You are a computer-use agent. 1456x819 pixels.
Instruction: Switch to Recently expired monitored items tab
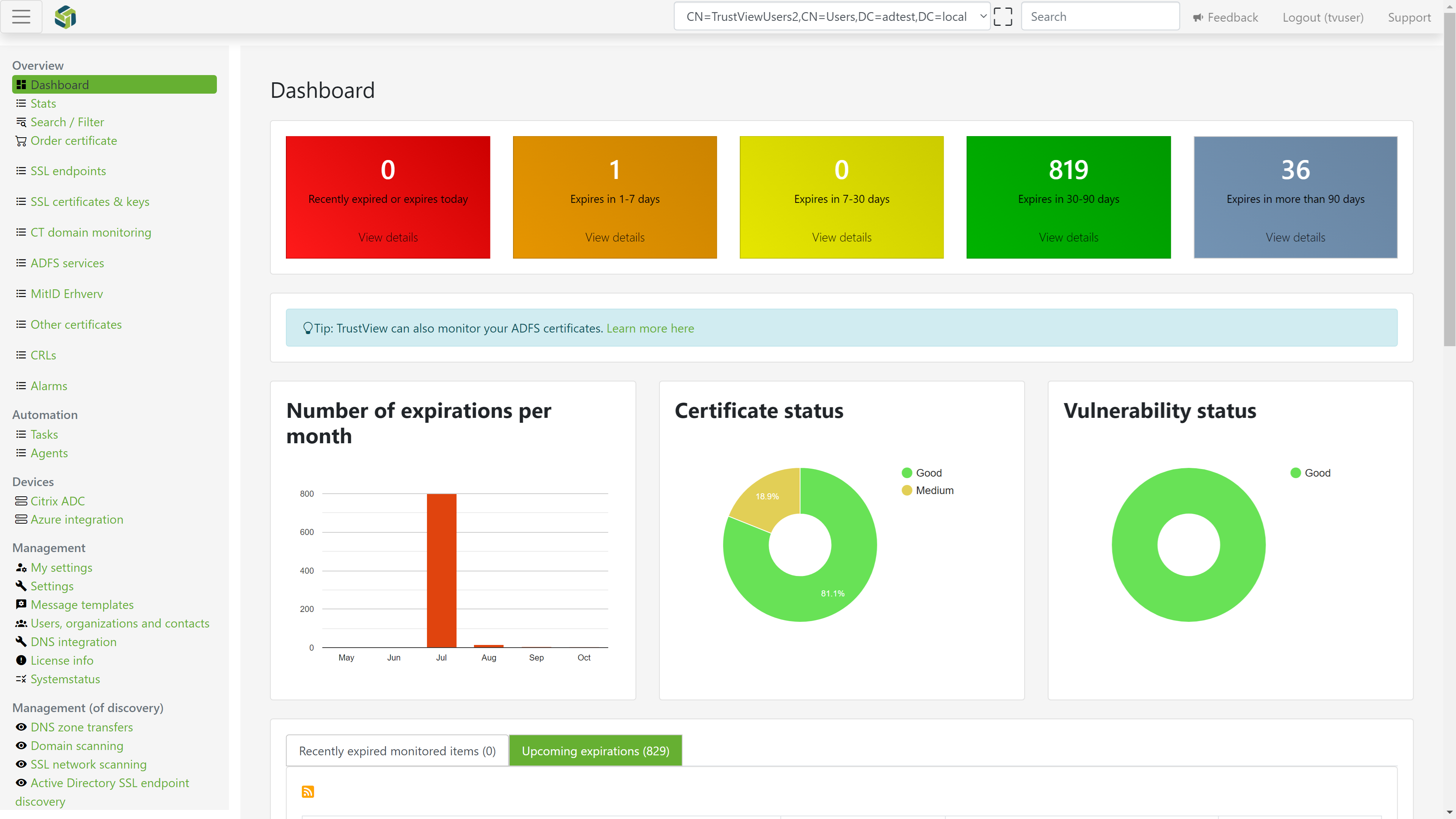397,751
